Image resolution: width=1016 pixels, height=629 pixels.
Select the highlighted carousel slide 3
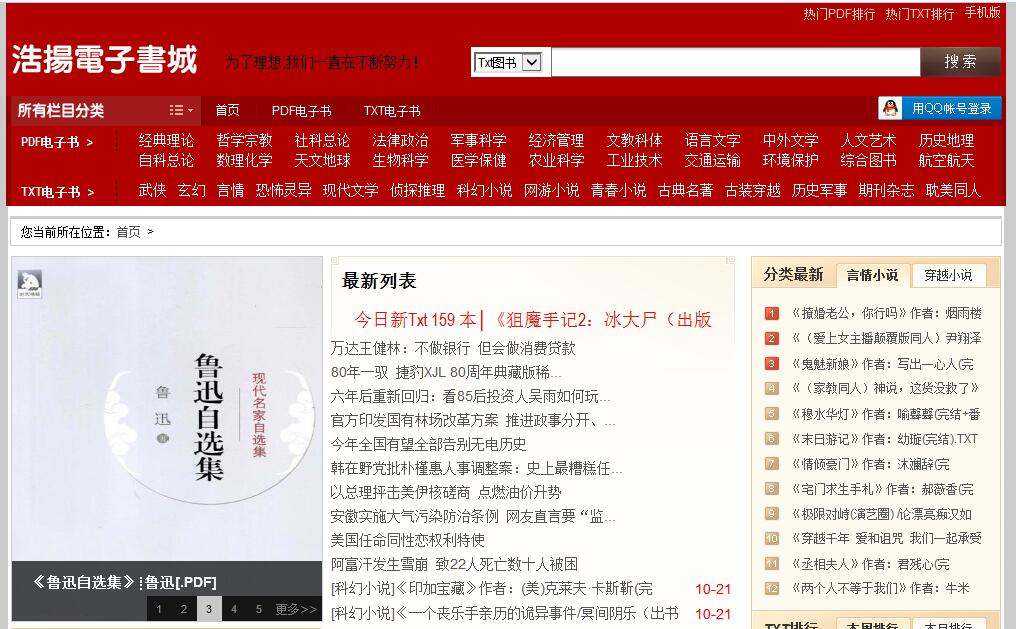[x=209, y=609]
